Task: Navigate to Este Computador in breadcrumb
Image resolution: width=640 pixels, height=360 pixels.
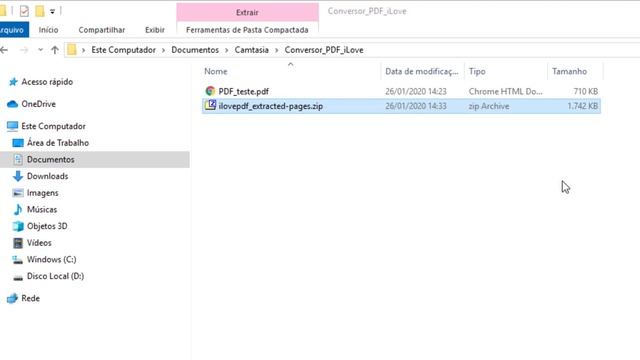Action: 123,50
